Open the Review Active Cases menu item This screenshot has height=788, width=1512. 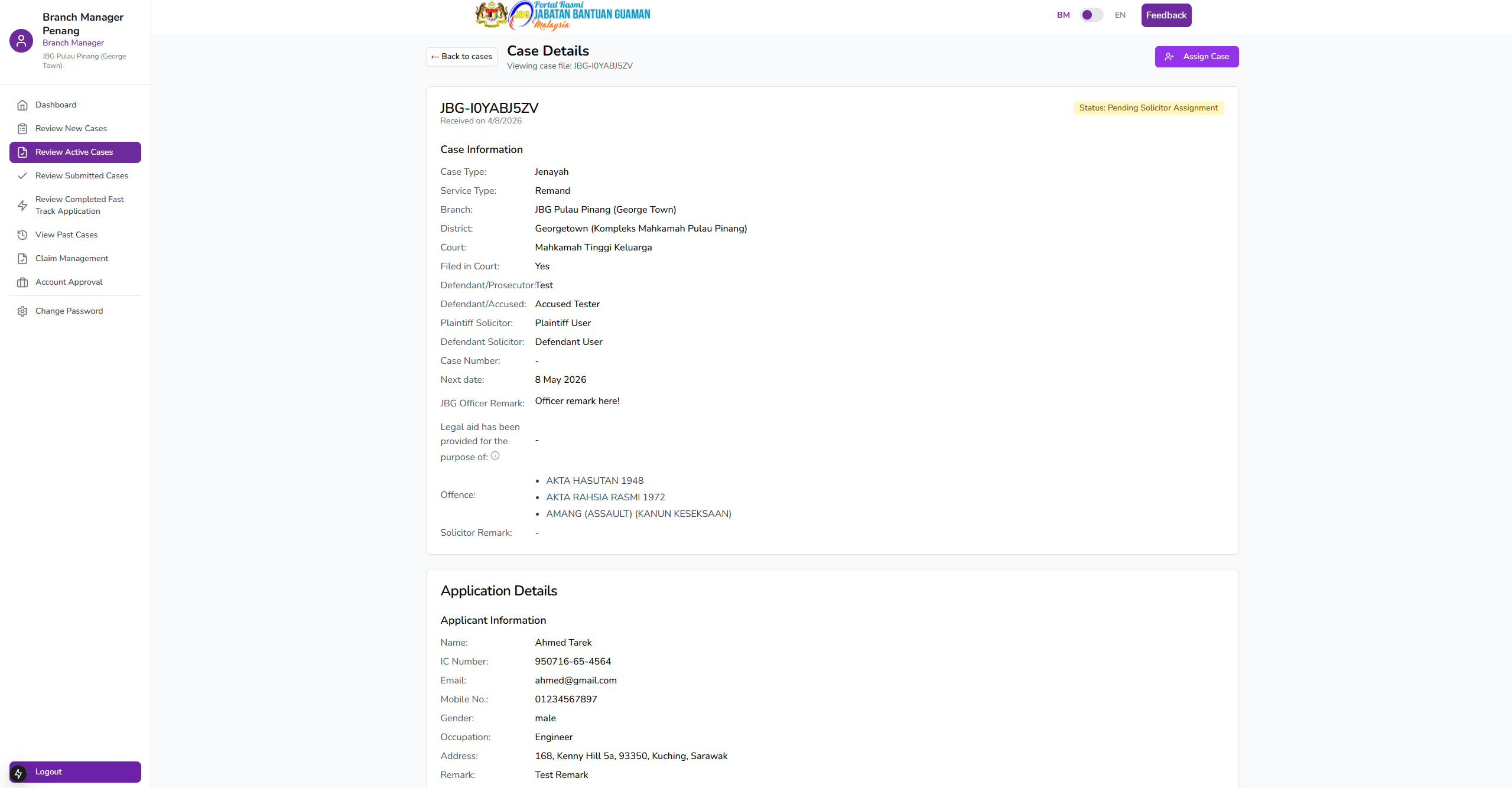75,152
